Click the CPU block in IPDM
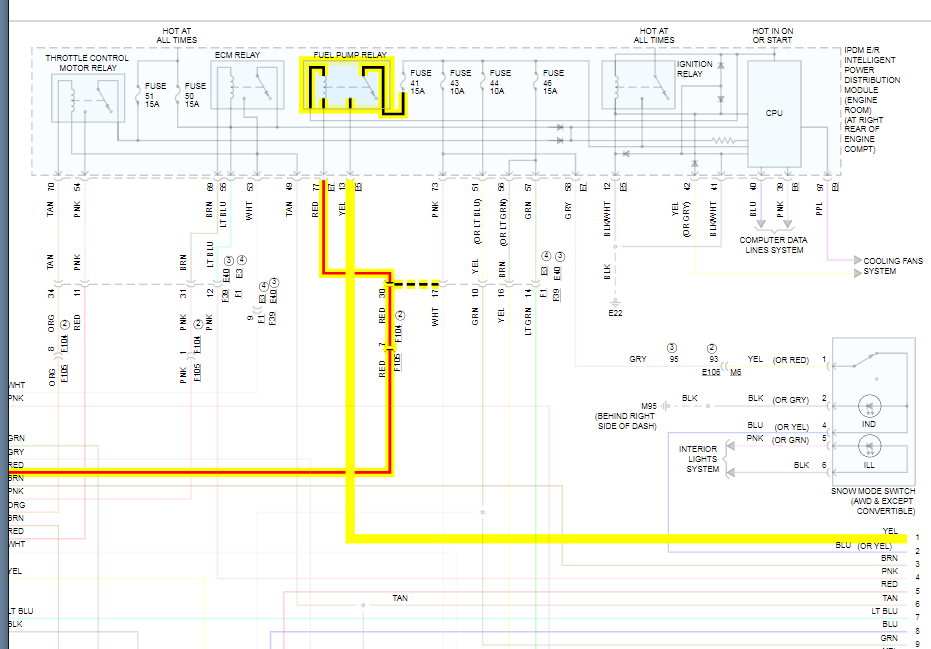This screenshot has height=649, width=931. pos(774,113)
